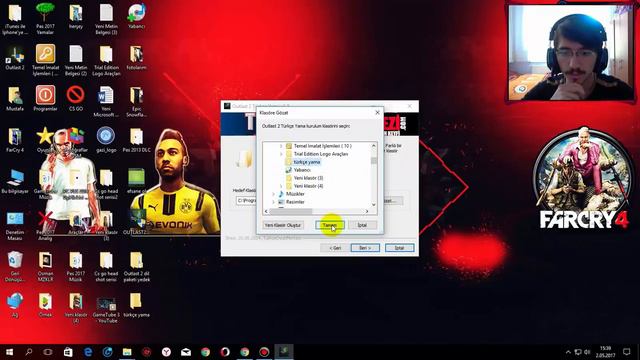Select the Mustafa user folder icon
Viewport: 640px width, 360px height.
point(15,98)
